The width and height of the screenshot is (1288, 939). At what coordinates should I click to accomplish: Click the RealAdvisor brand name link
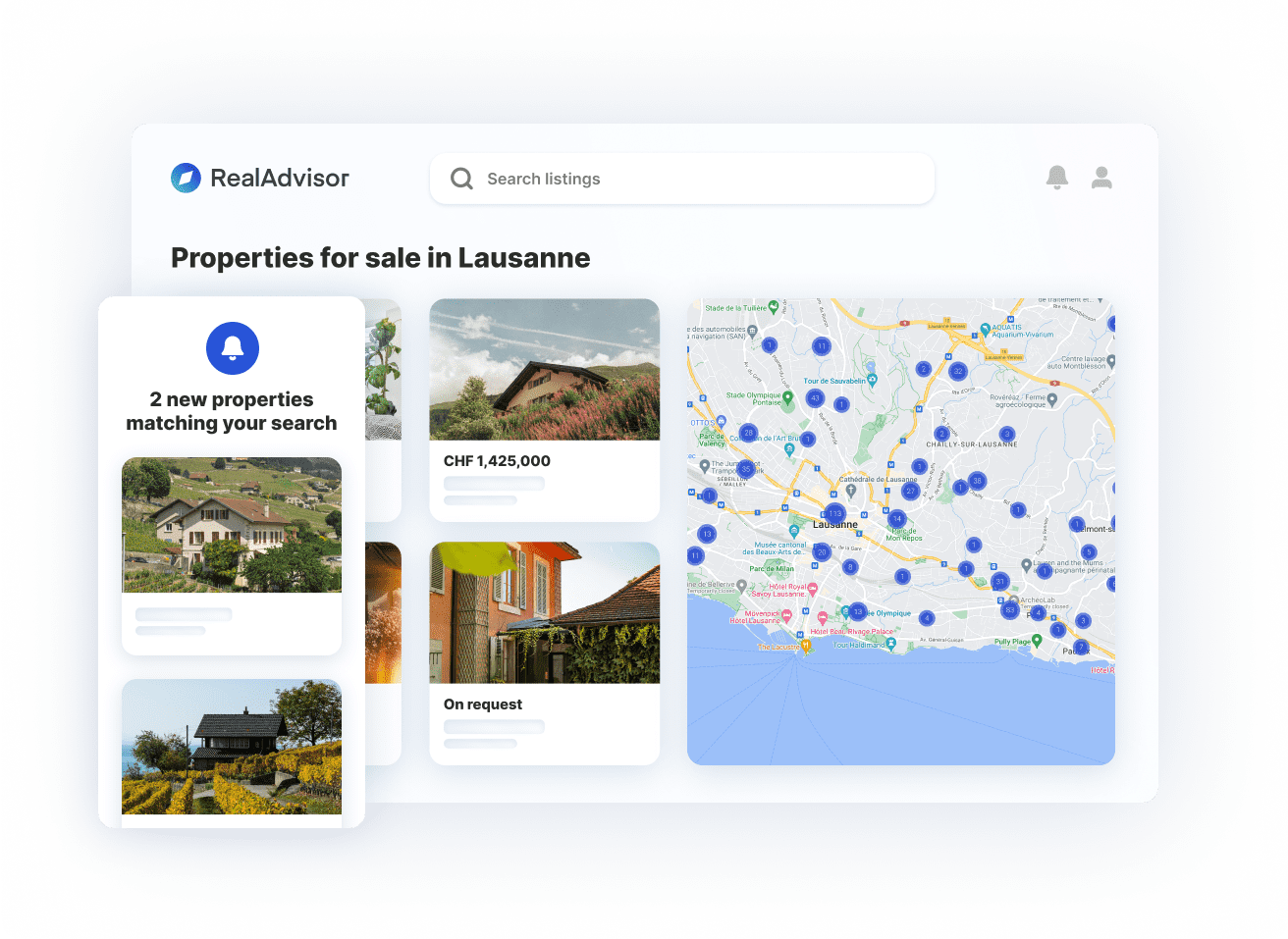(280, 178)
